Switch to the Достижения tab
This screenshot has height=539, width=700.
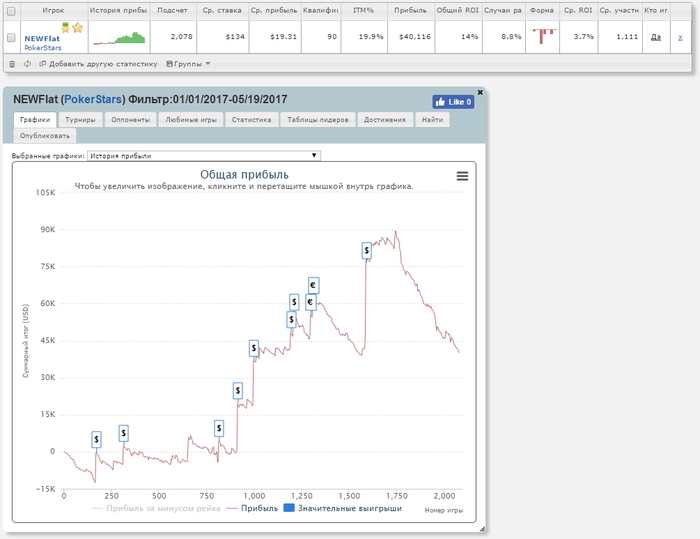385,120
